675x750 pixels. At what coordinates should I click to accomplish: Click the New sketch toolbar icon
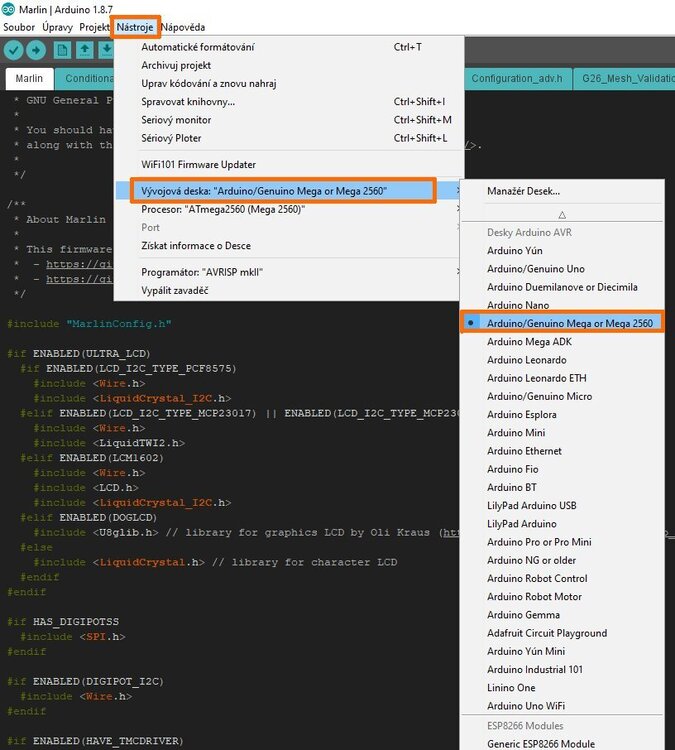click(x=62, y=50)
